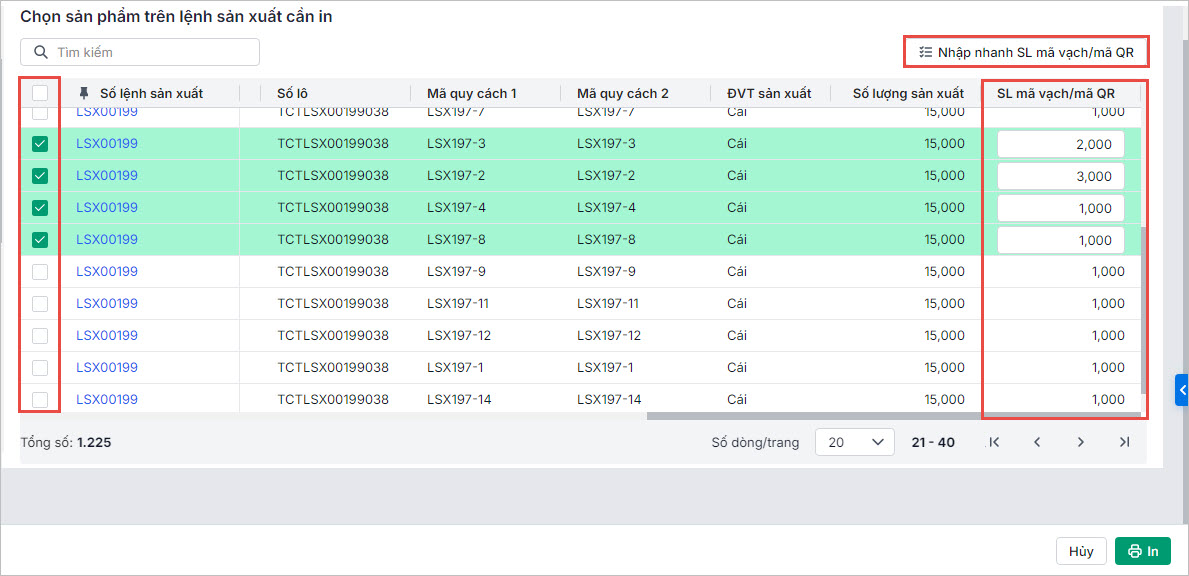Click the vertical scrollbar thumb
Screen dimensions: 1189x576
pos(1144,310)
